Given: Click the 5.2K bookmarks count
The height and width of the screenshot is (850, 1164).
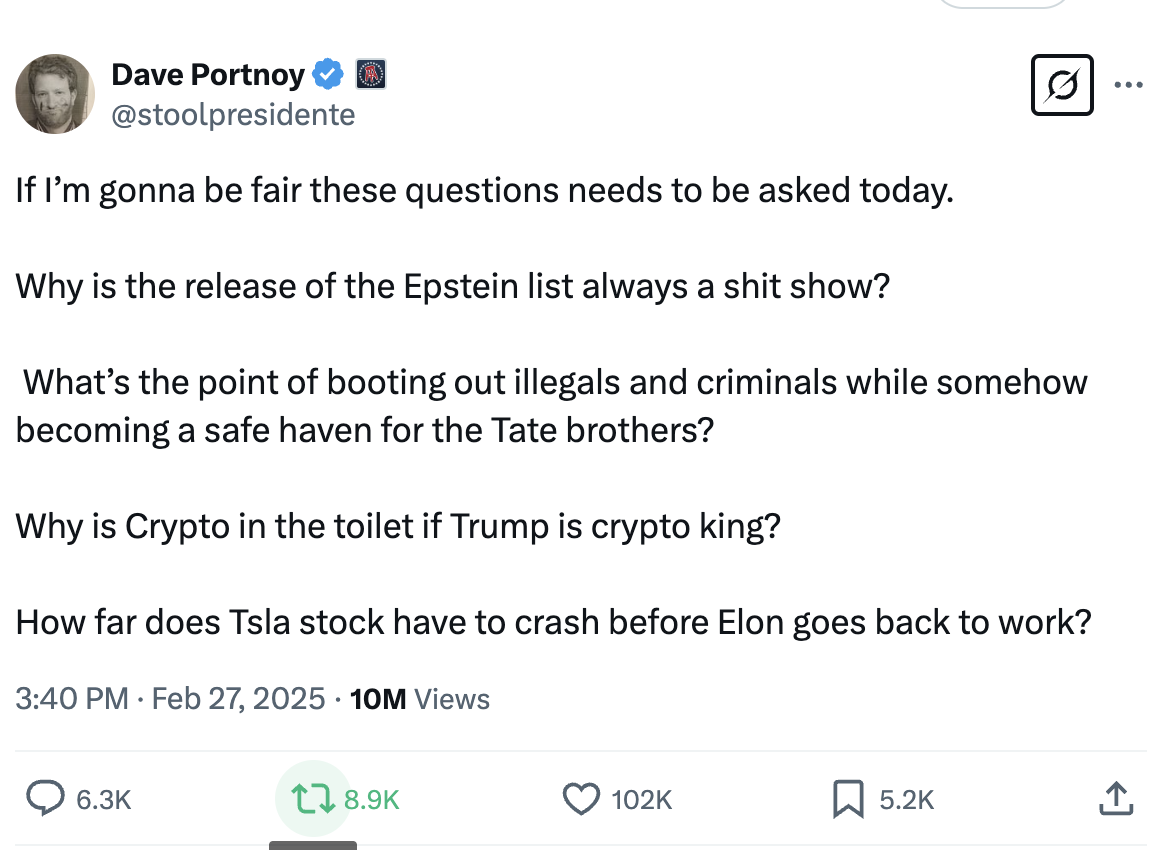Looking at the screenshot, I should (906, 799).
